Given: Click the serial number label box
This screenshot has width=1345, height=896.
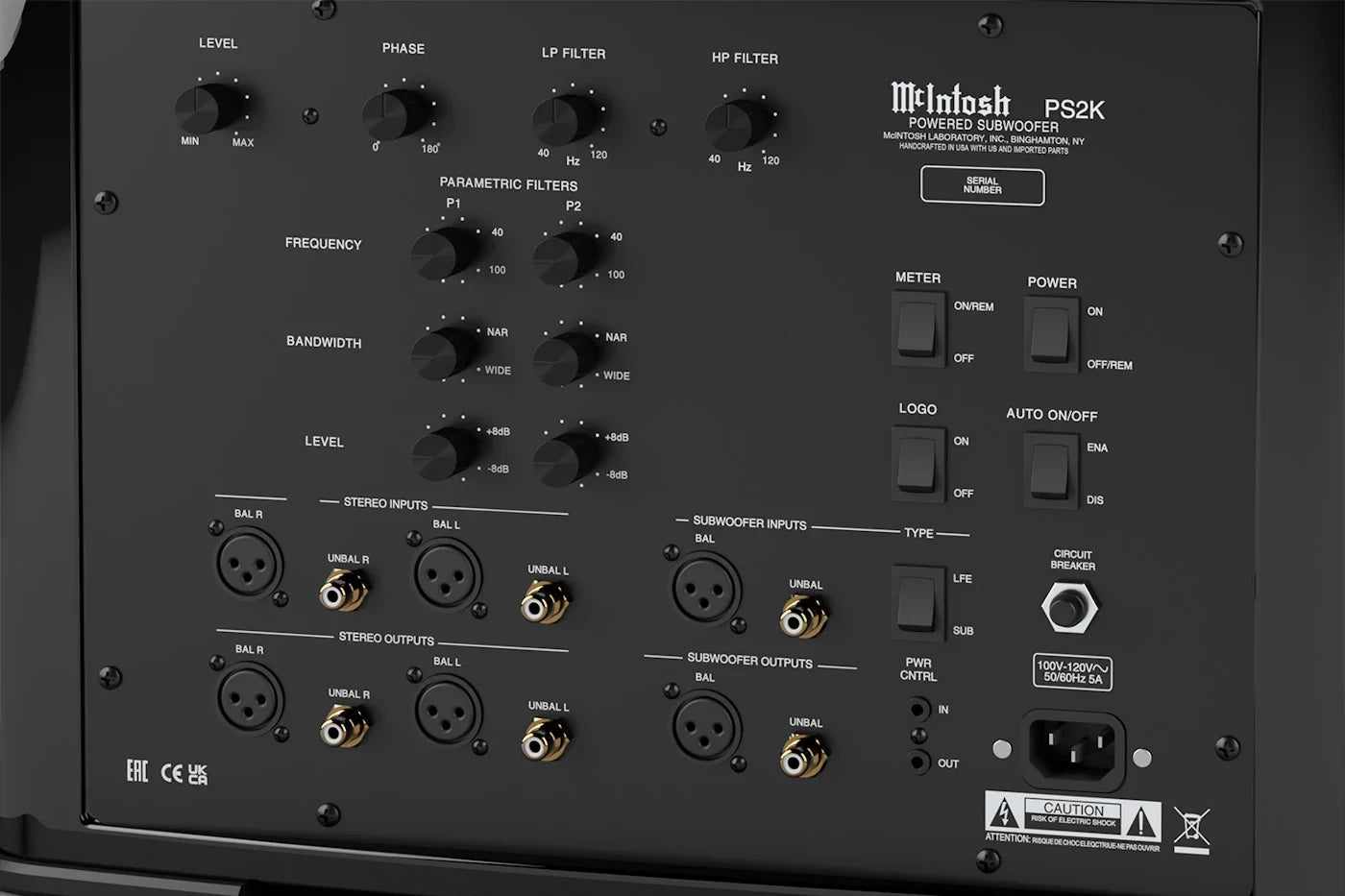Looking at the screenshot, I should pos(982,185).
